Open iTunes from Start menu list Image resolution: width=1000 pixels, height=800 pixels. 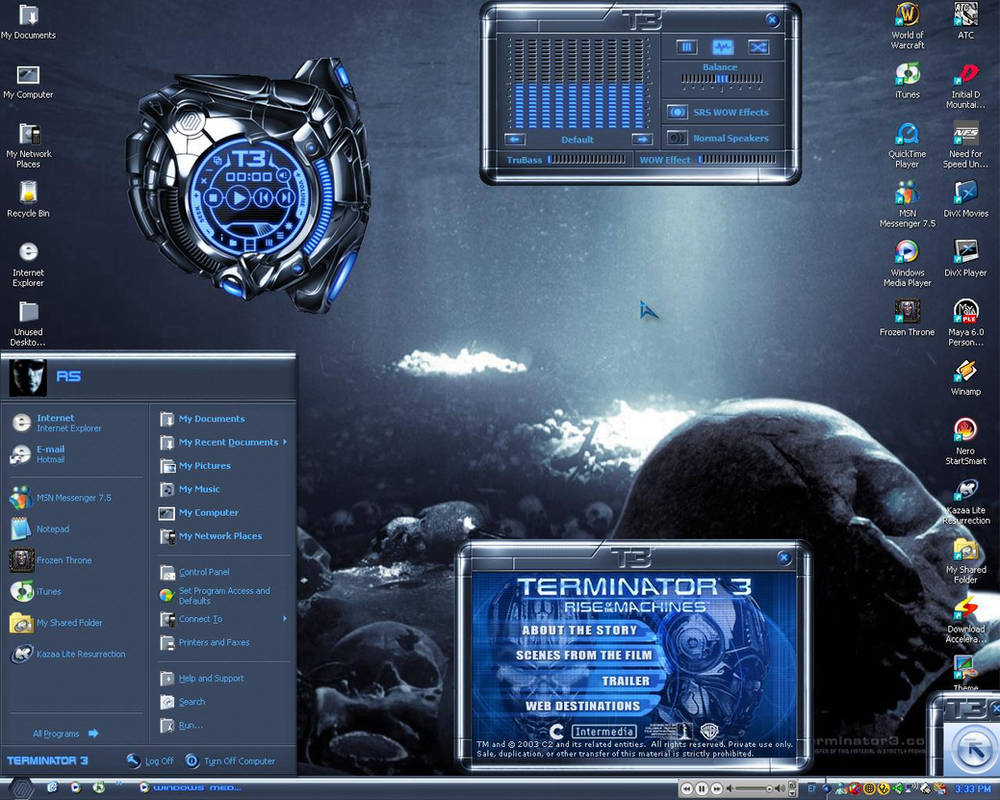click(x=75, y=591)
